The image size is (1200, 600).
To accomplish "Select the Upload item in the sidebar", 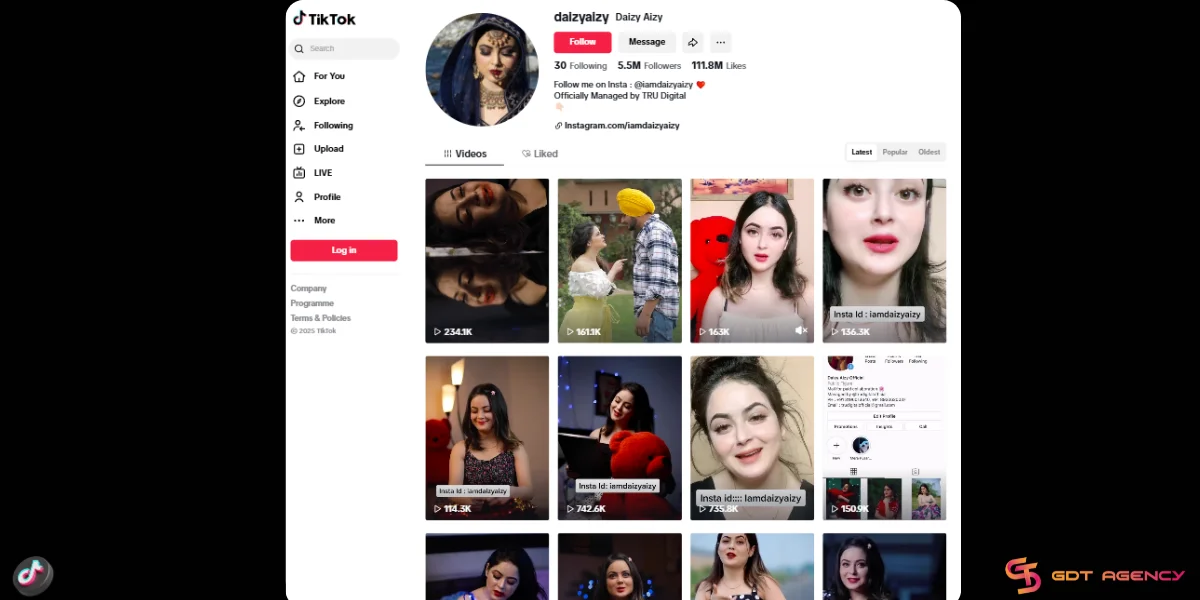I will click(319, 149).
